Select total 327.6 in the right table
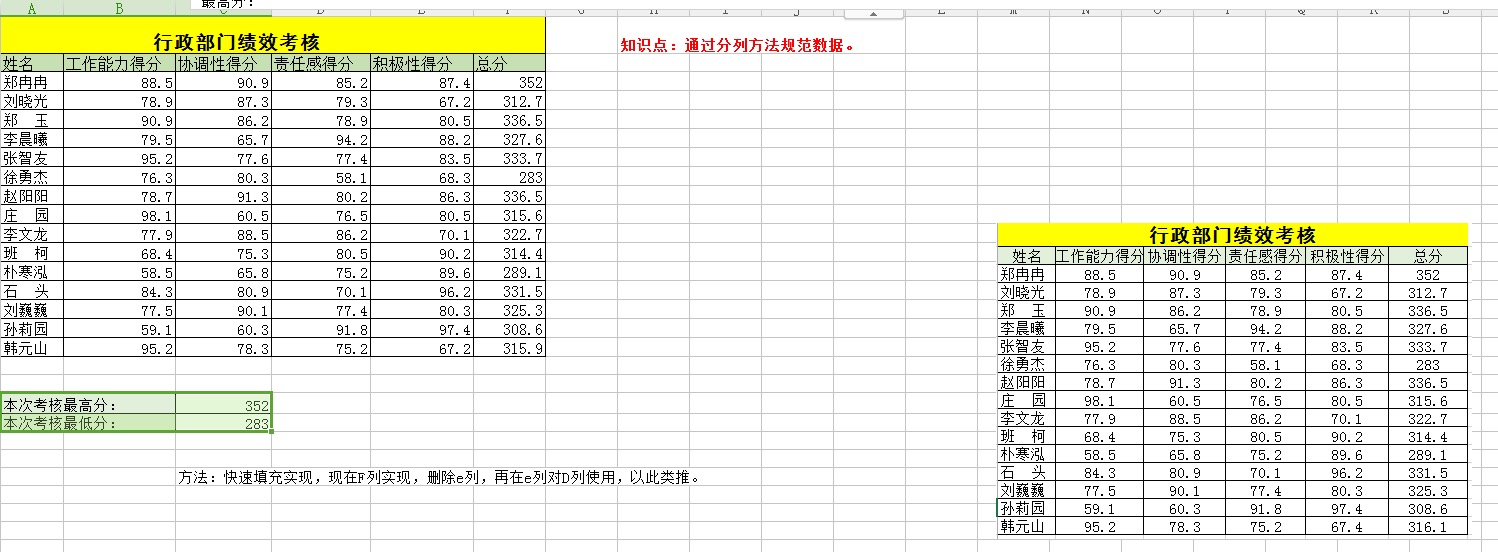Image resolution: width=1498 pixels, height=552 pixels. click(x=1428, y=328)
